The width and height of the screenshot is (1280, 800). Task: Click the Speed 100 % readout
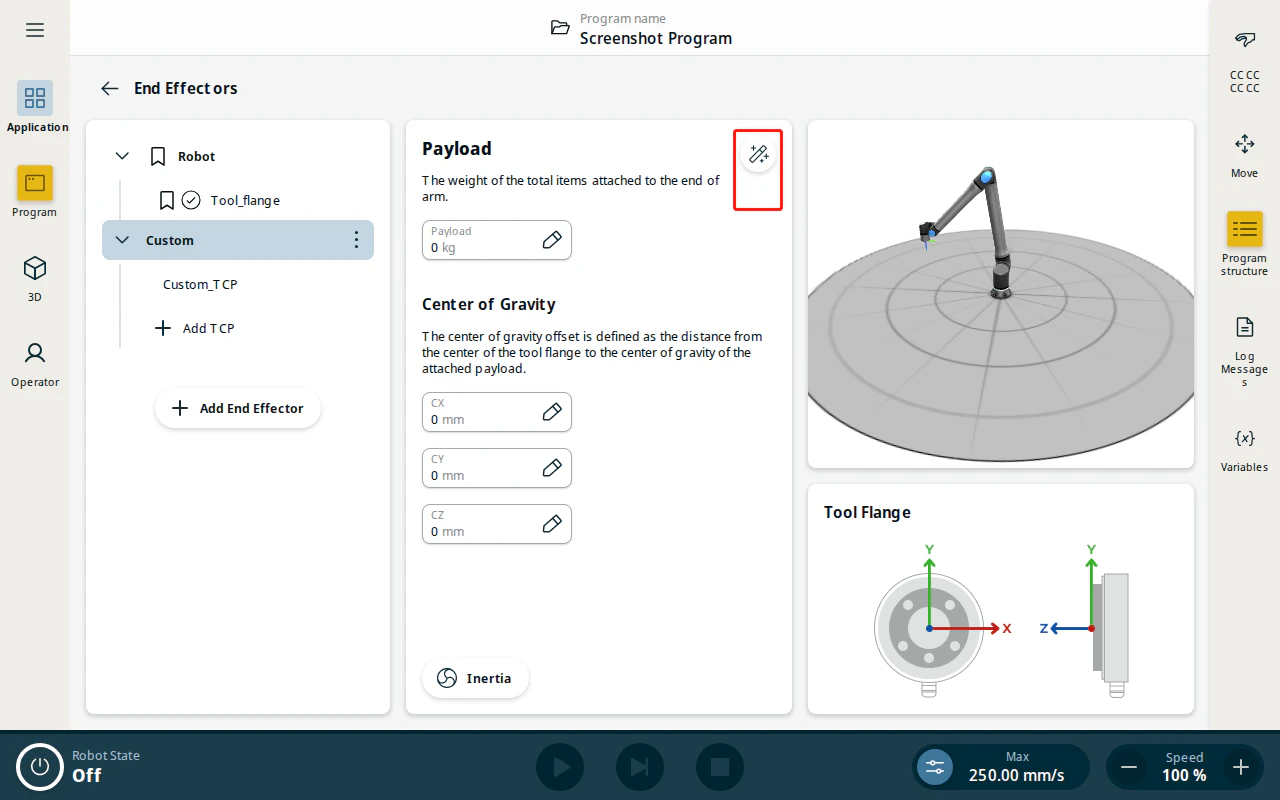click(x=1185, y=767)
